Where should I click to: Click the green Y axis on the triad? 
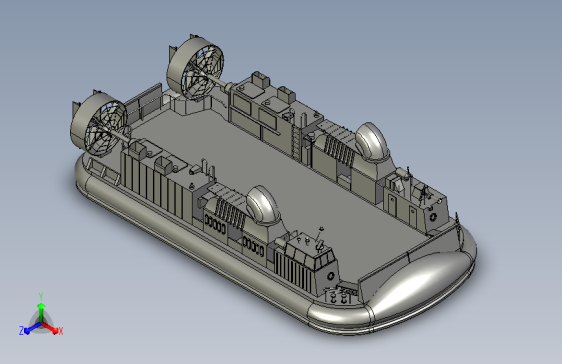(41, 312)
